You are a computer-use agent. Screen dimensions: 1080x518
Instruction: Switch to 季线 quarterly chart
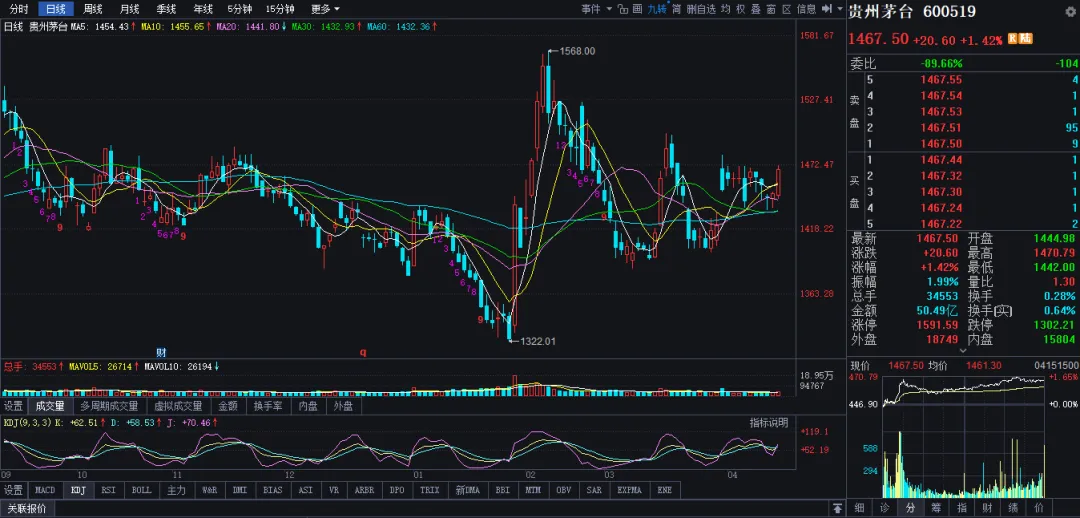[166, 9]
